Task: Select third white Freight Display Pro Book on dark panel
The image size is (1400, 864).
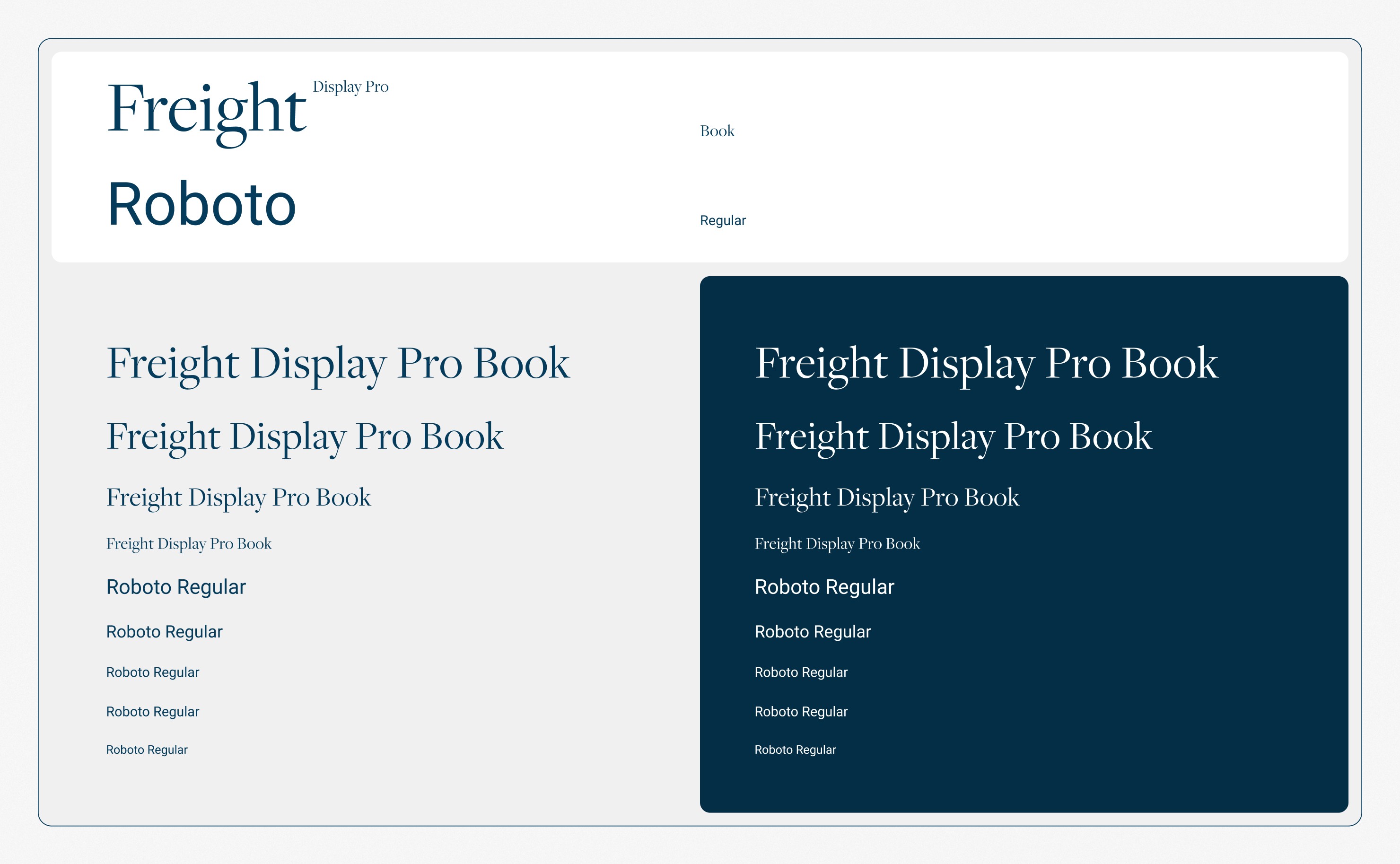Action: pos(887,497)
